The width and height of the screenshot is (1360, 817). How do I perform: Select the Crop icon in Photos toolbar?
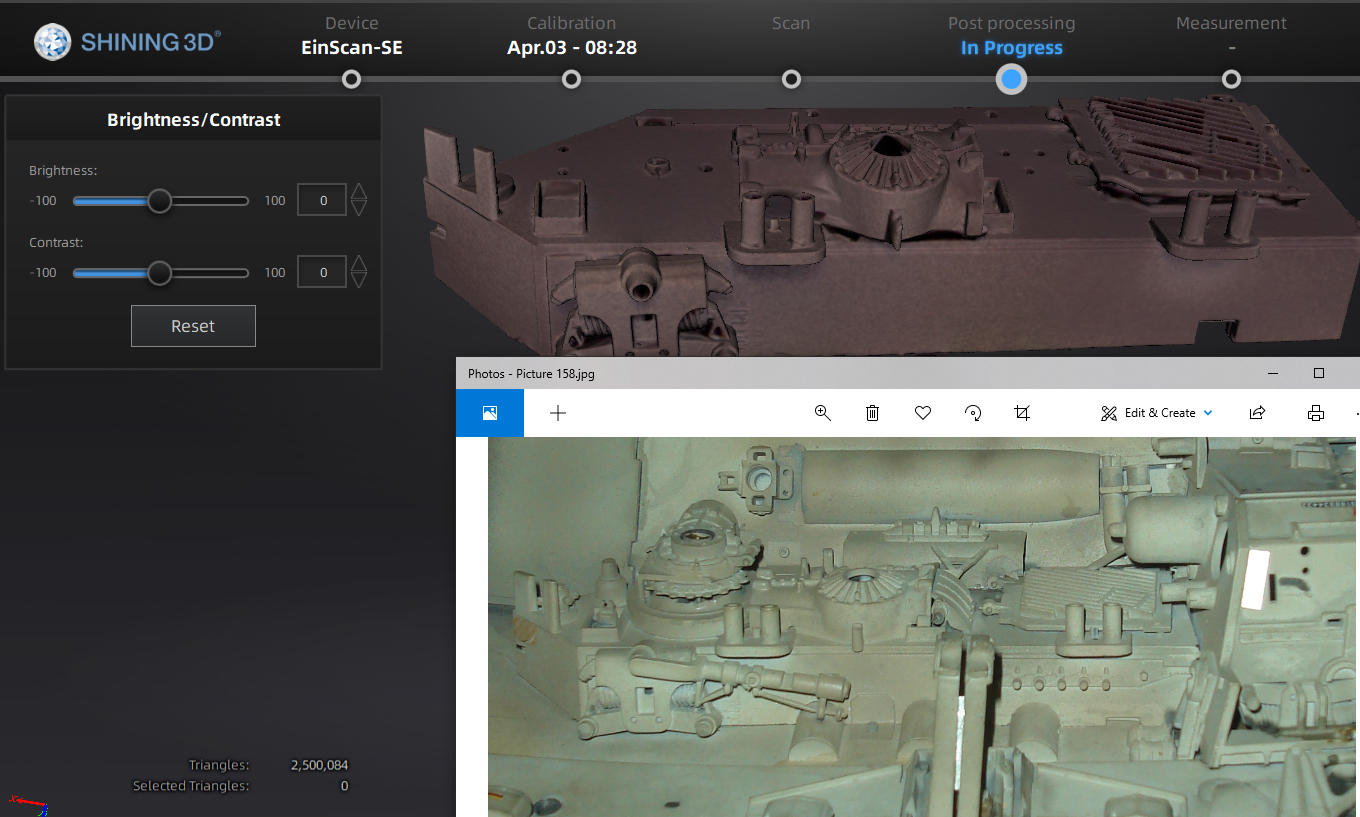point(1022,413)
